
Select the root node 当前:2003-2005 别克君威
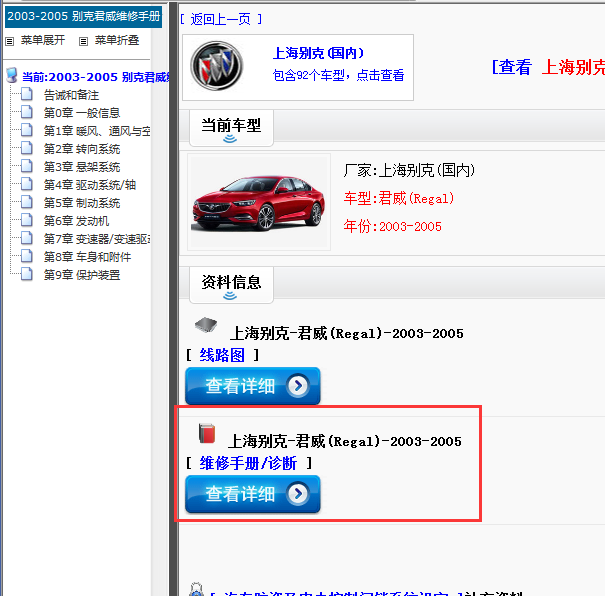[x=96, y=77]
